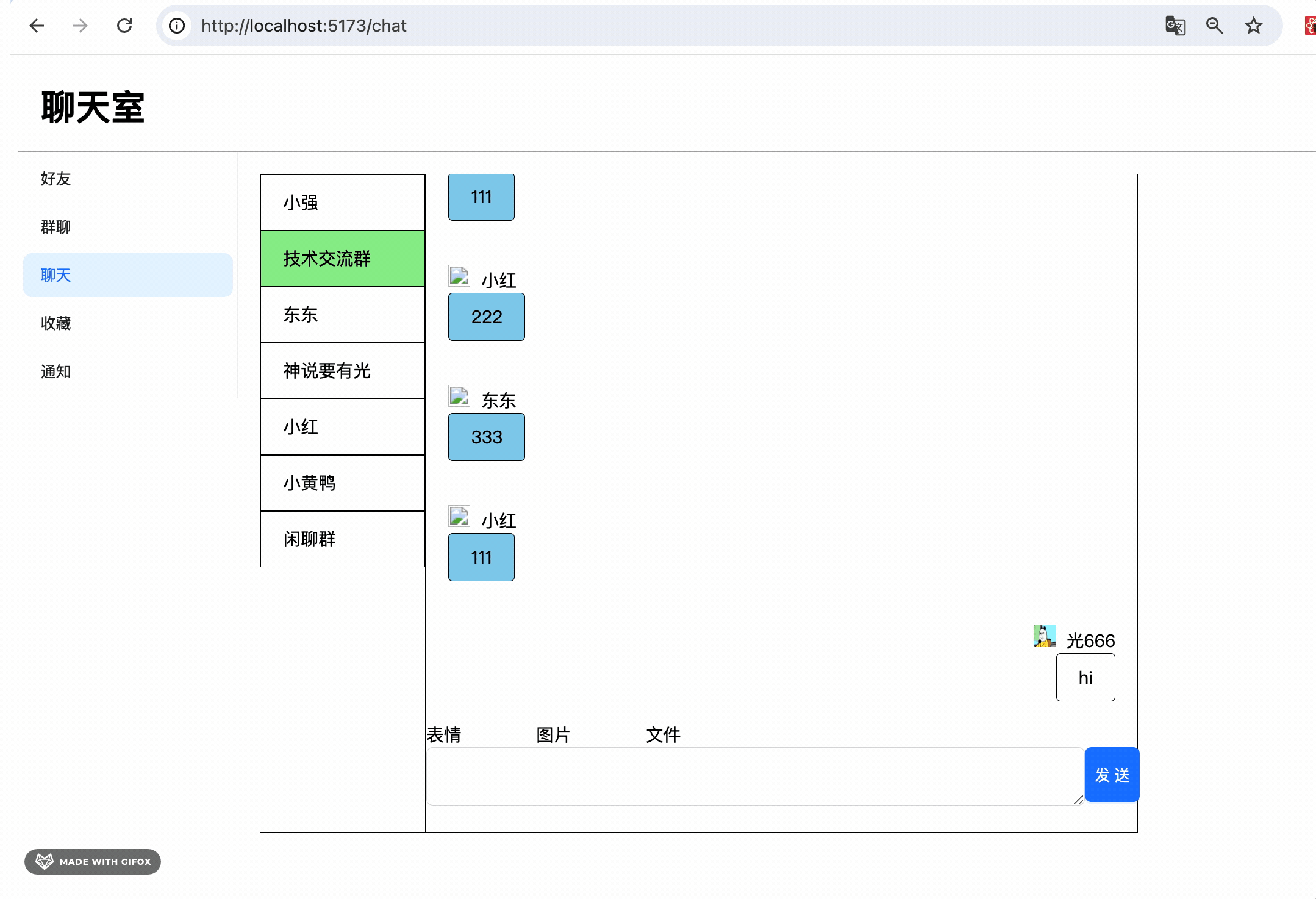
Task: Open the 神说要有光 chat
Action: [x=342, y=371]
